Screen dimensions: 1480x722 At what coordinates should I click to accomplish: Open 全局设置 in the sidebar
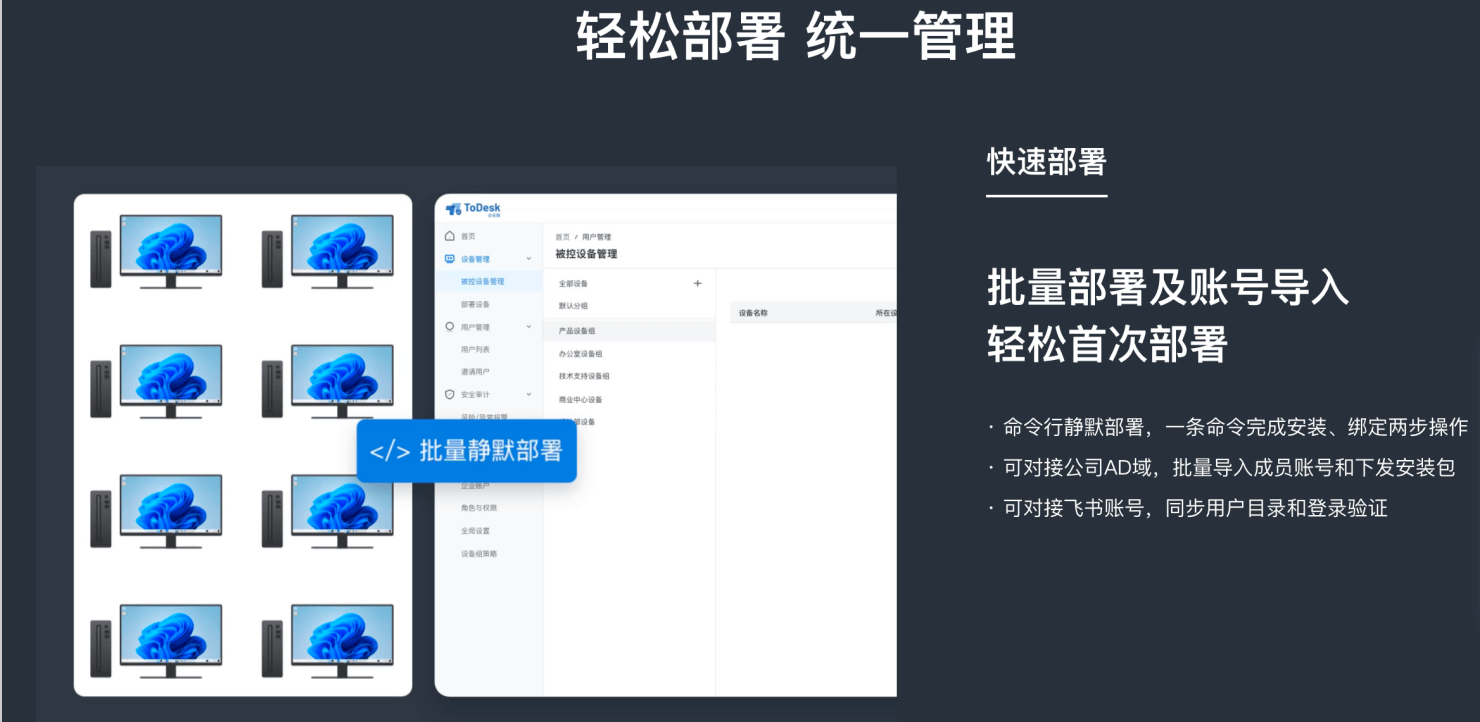click(475, 531)
